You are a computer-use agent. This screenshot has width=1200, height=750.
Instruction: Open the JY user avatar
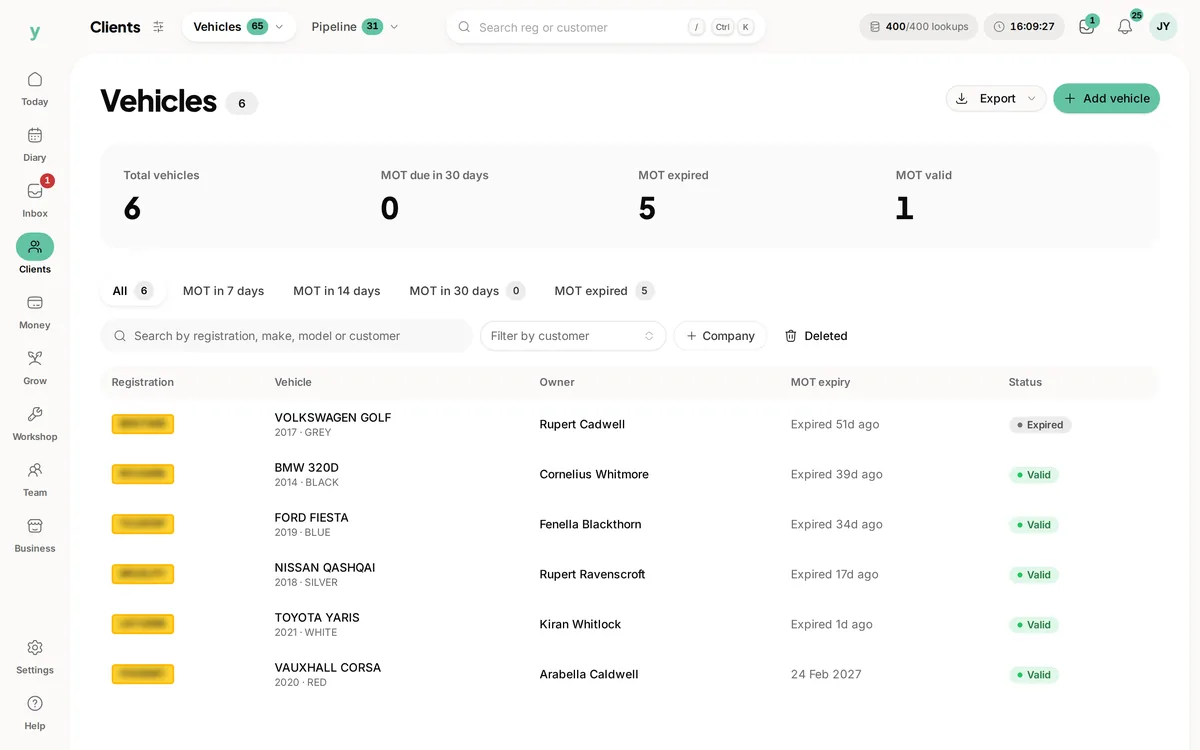(x=1163, y=27)
